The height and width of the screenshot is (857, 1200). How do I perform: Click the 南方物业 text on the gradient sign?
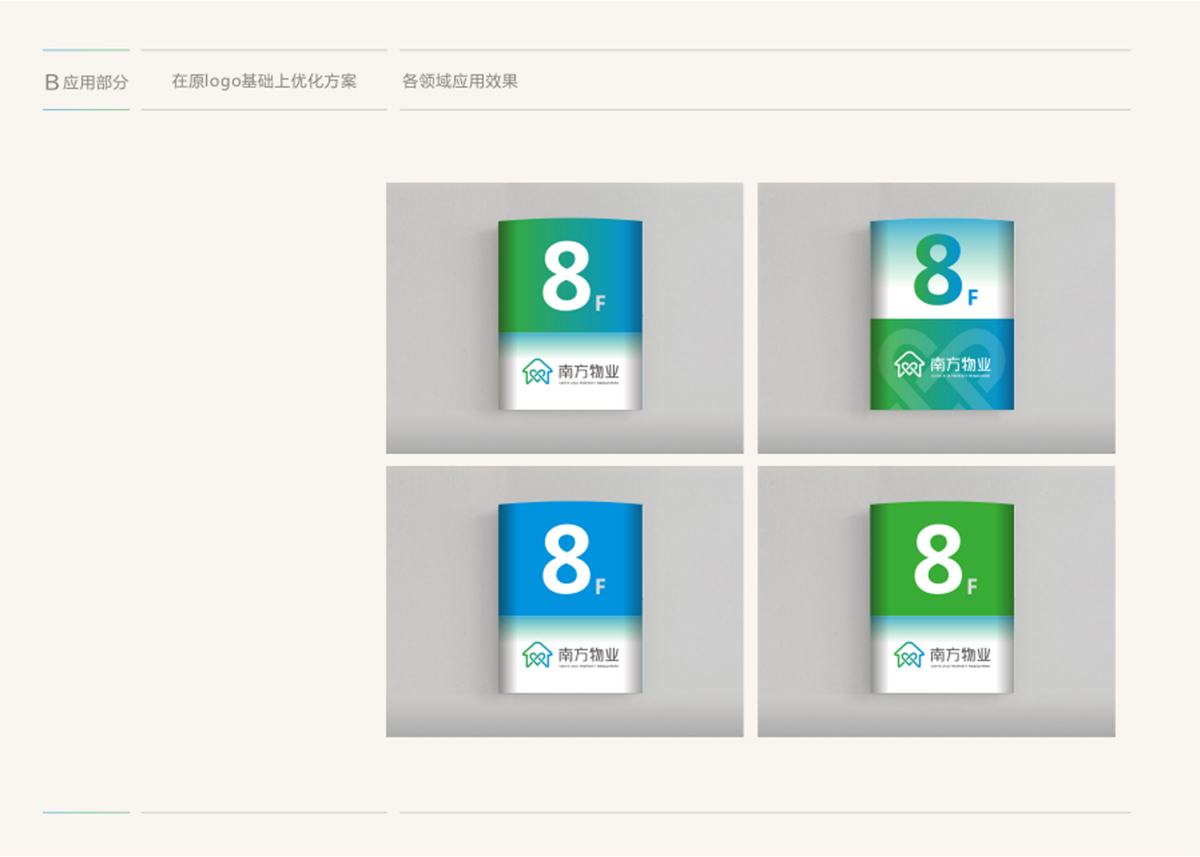coord(588,371)
